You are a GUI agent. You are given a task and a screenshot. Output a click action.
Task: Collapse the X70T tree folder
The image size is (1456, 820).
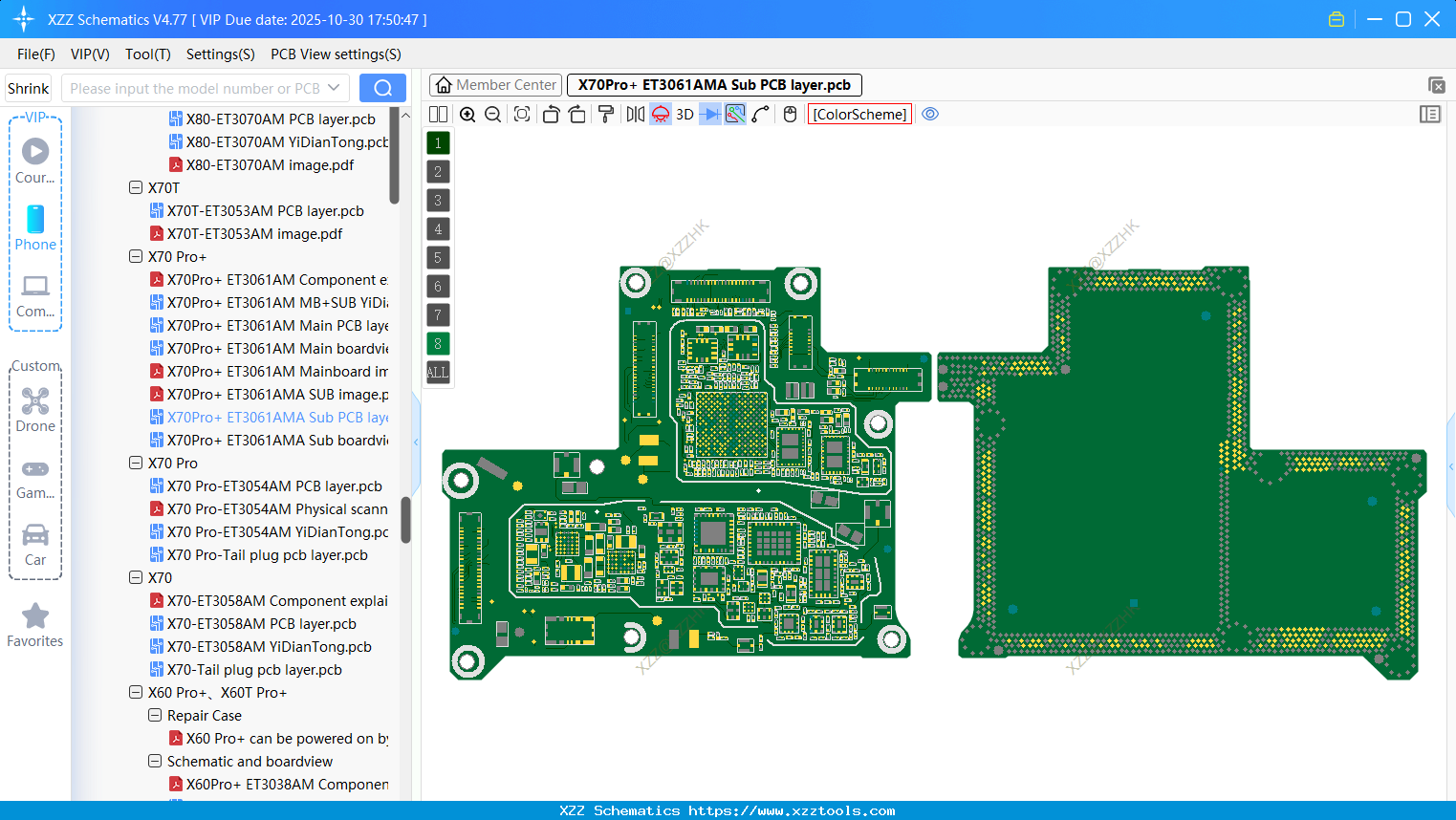coord(136,188)
